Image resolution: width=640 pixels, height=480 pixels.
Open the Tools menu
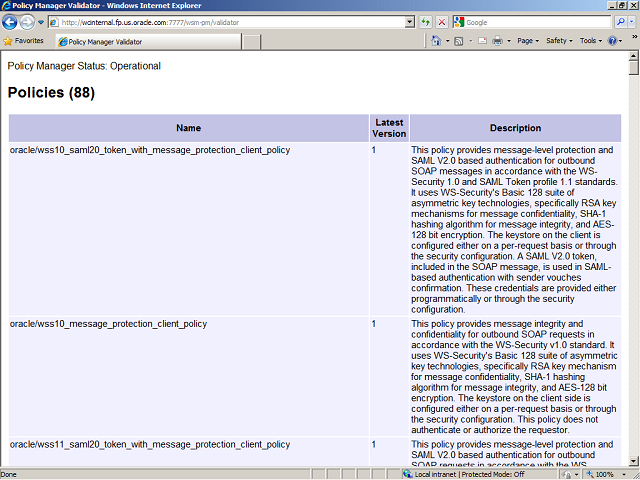point(590,41)
